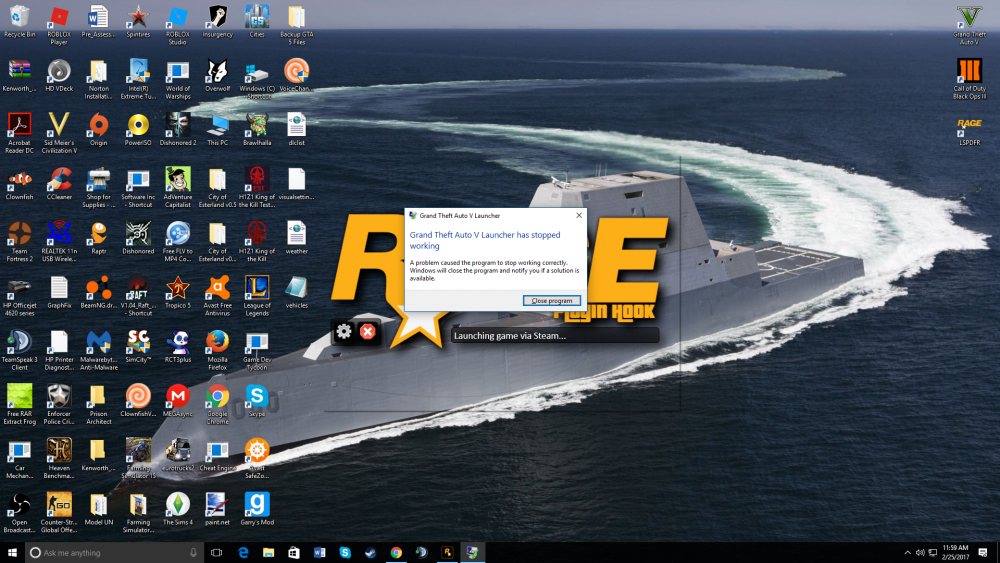
Task: Click the Cortana 'Ask me anything' search box
Action: click(110, 552)
